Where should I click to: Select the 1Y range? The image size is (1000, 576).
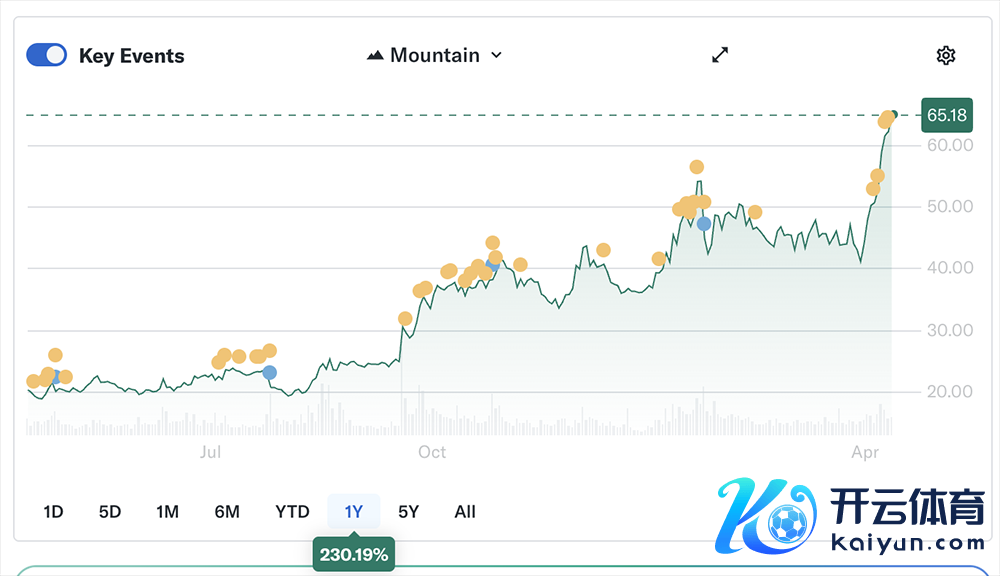[354, 511]
